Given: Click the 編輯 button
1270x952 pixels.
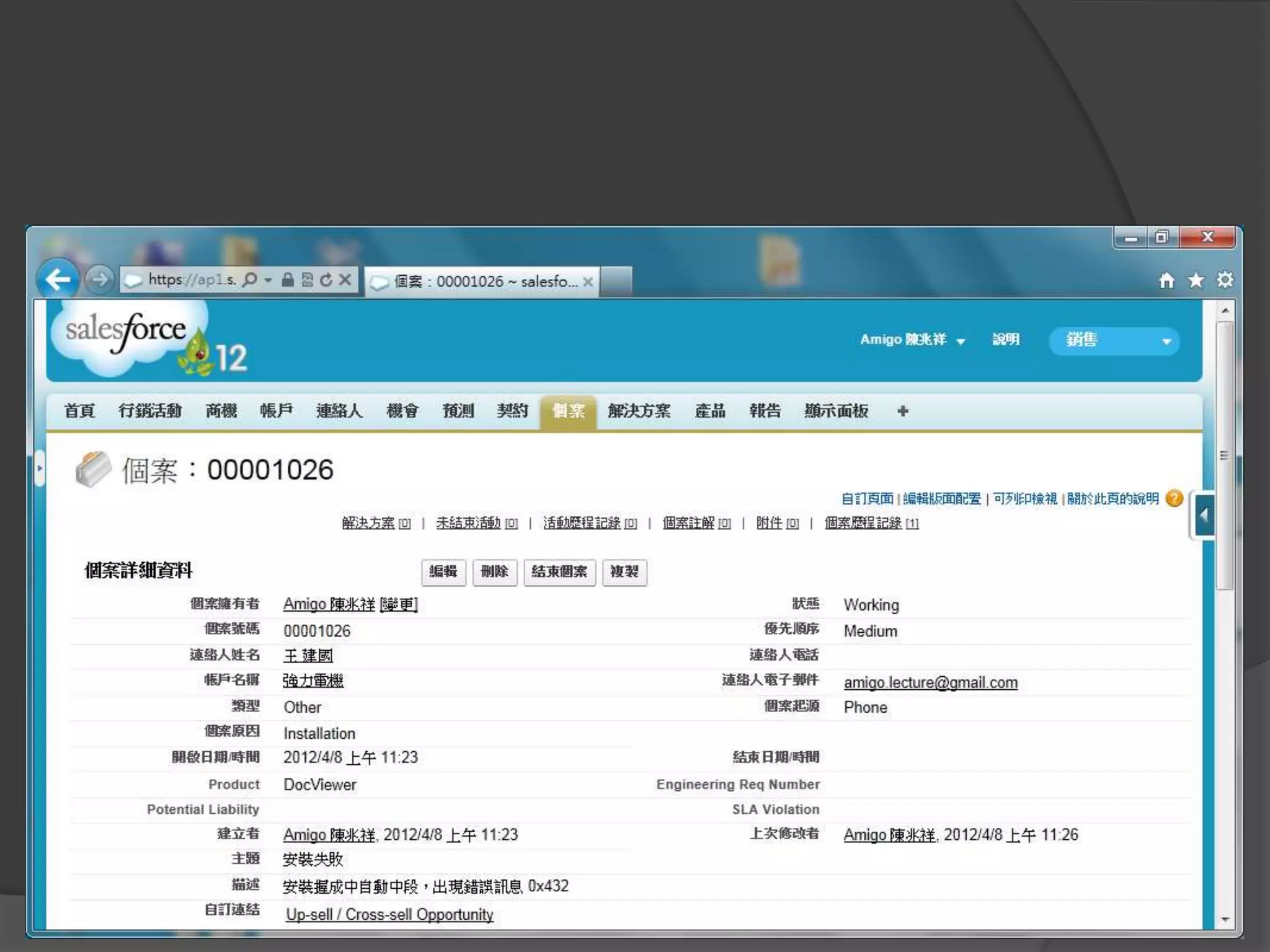Looking at the screenshot, I should click(x=443, y=571).
